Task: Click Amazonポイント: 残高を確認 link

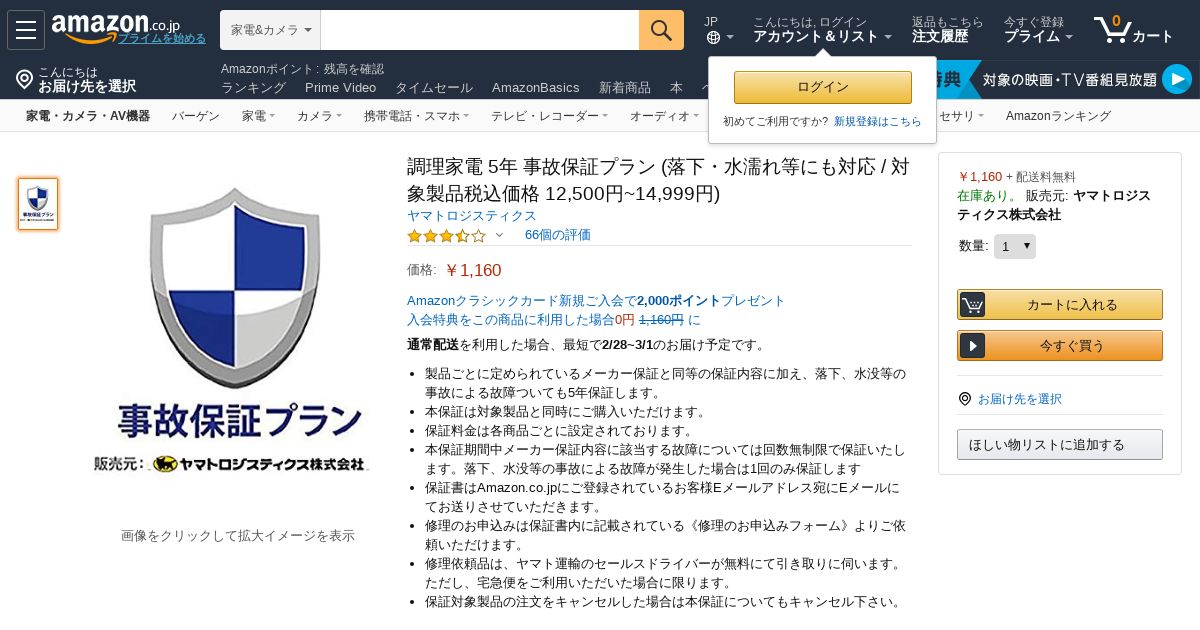Action: point(302,68)
